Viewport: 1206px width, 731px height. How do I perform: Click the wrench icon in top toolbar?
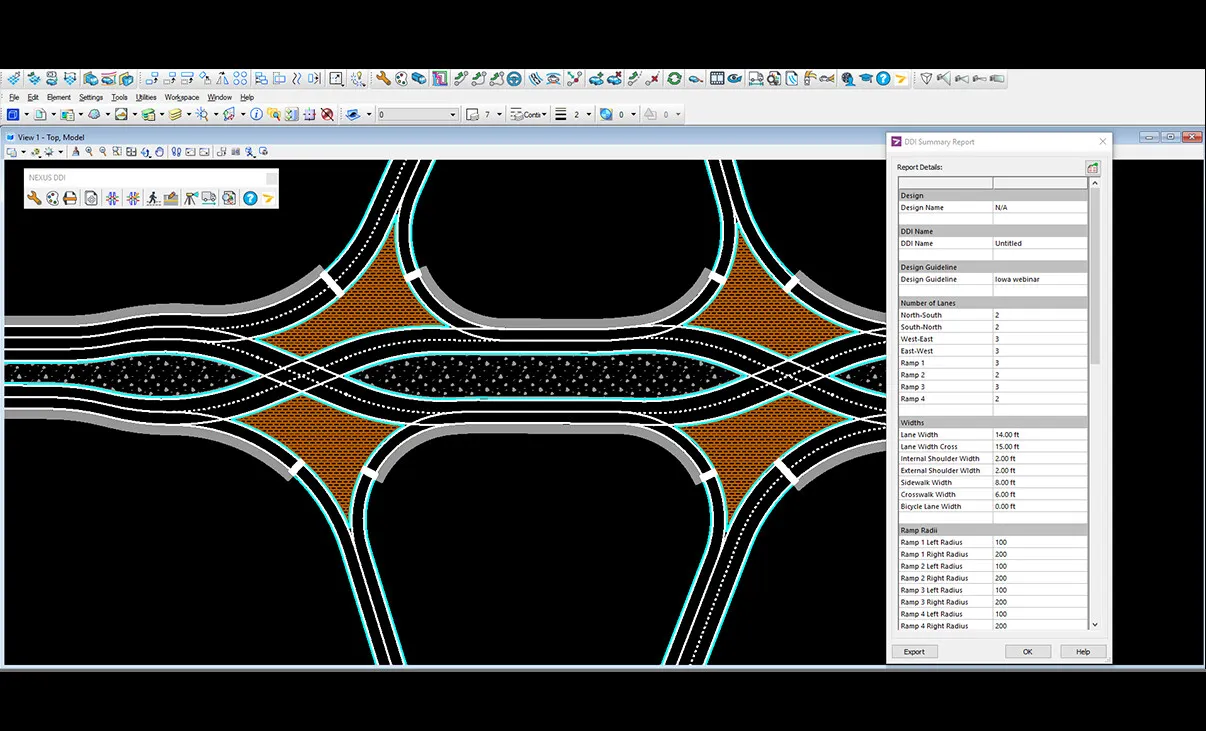pos(382,78)
